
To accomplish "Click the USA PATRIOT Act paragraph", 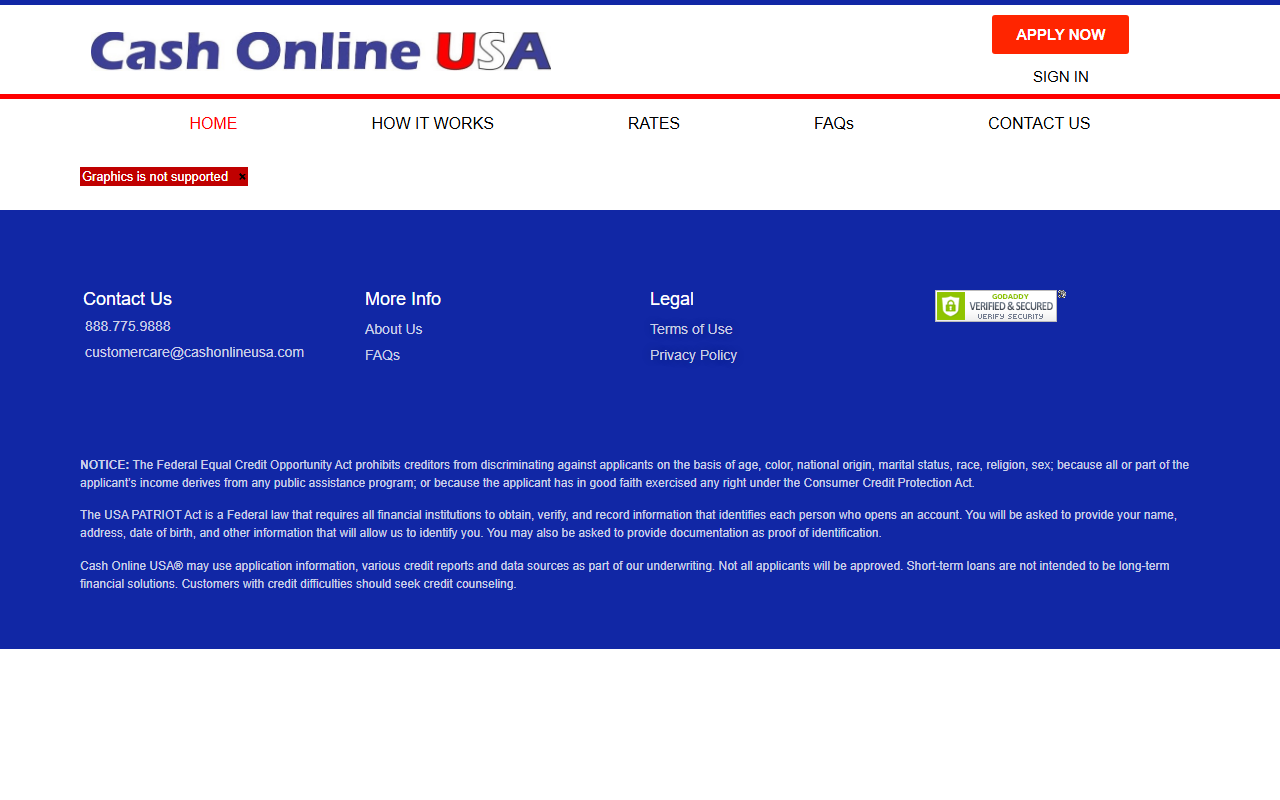I will click(629, 524).
